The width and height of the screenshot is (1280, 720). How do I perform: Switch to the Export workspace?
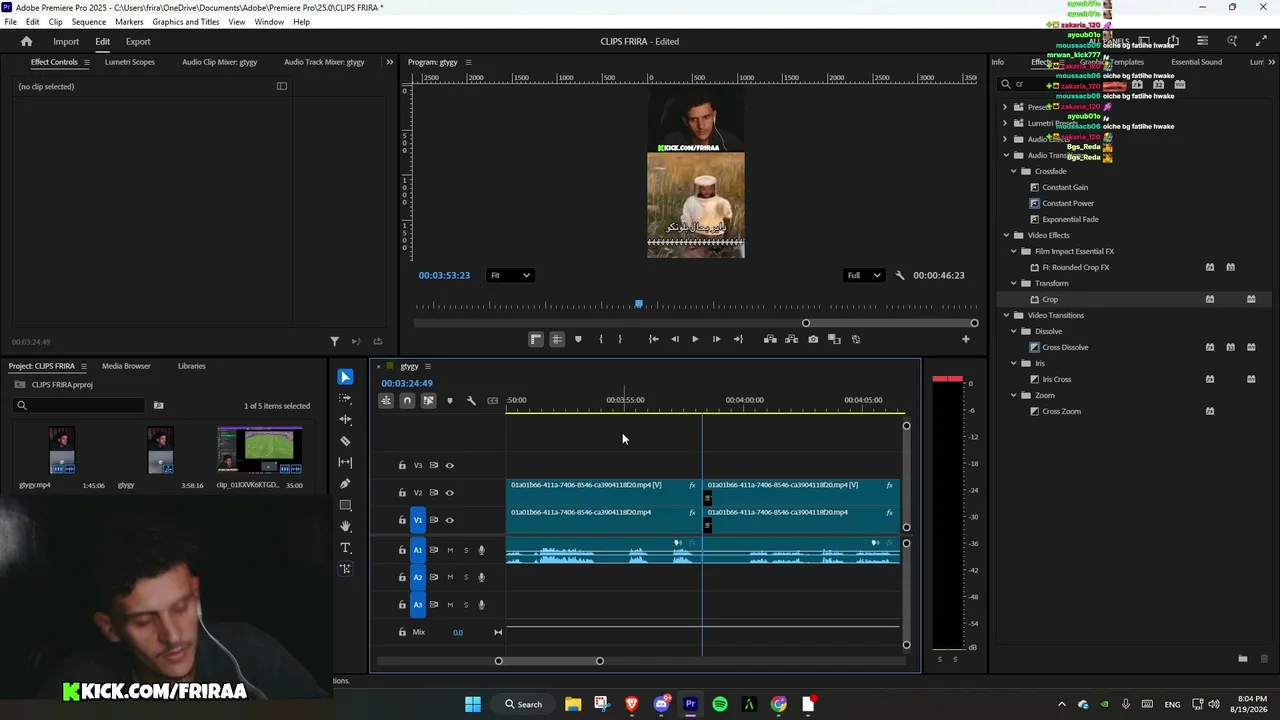[x=138, y=42]
